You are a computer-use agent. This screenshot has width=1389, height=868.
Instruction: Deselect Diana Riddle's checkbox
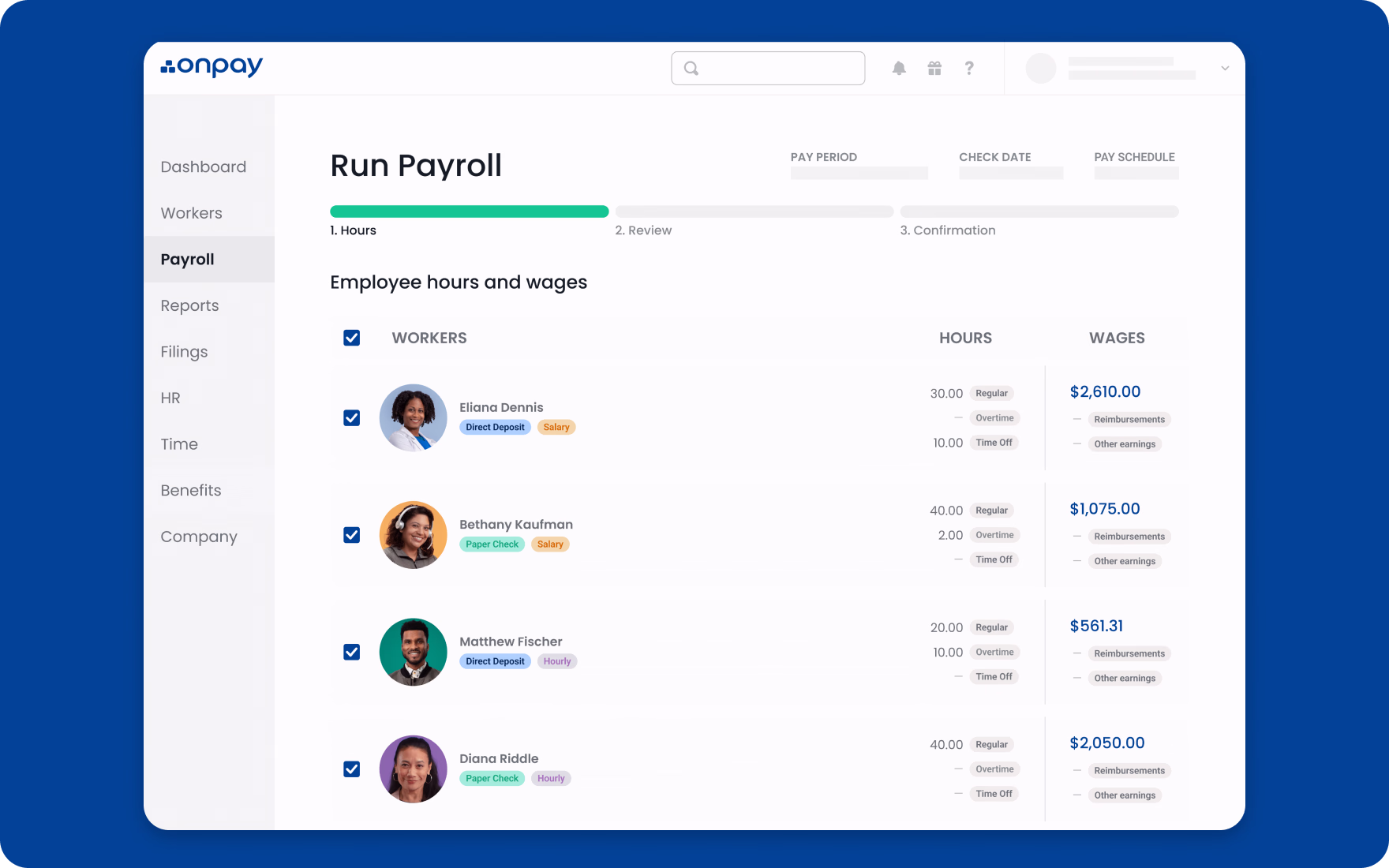tap(351, 769)
